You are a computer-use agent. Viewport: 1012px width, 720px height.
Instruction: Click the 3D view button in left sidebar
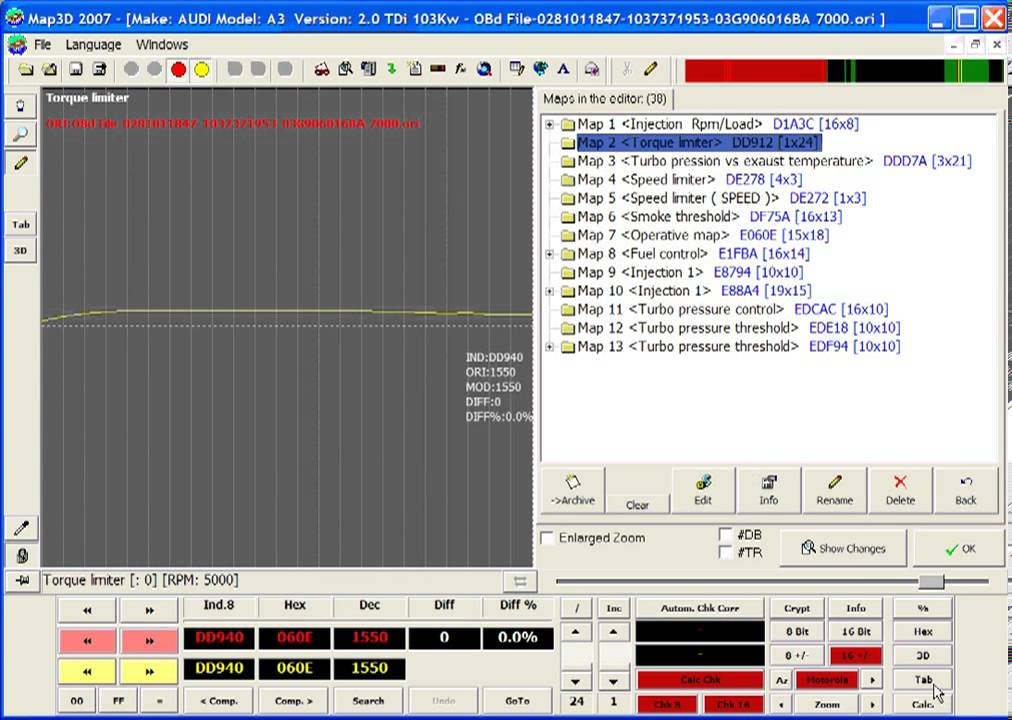(21, 250)
